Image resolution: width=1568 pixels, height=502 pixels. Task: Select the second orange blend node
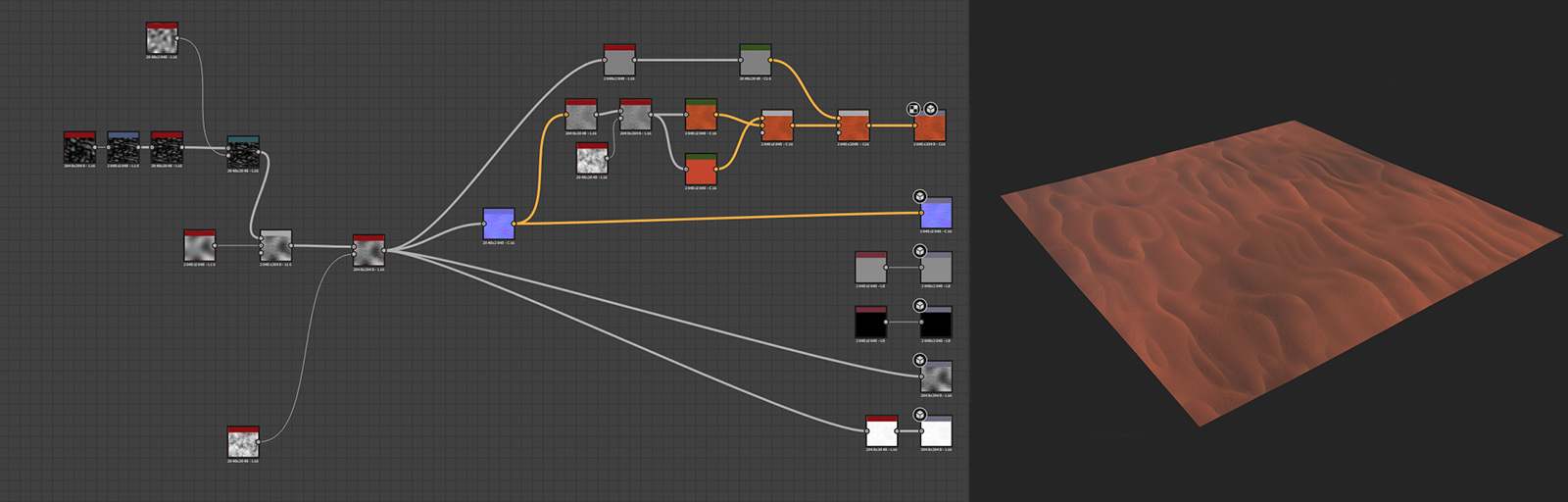coord(854,125)
